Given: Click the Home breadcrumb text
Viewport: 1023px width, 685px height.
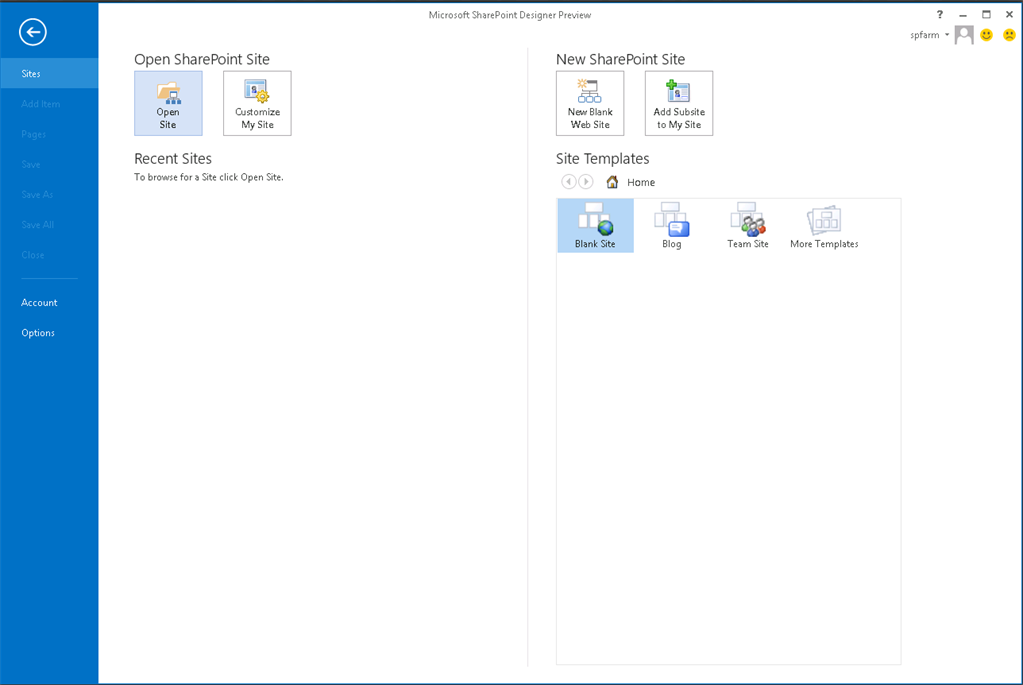Looking at the screenshot, I should (641, 183).
